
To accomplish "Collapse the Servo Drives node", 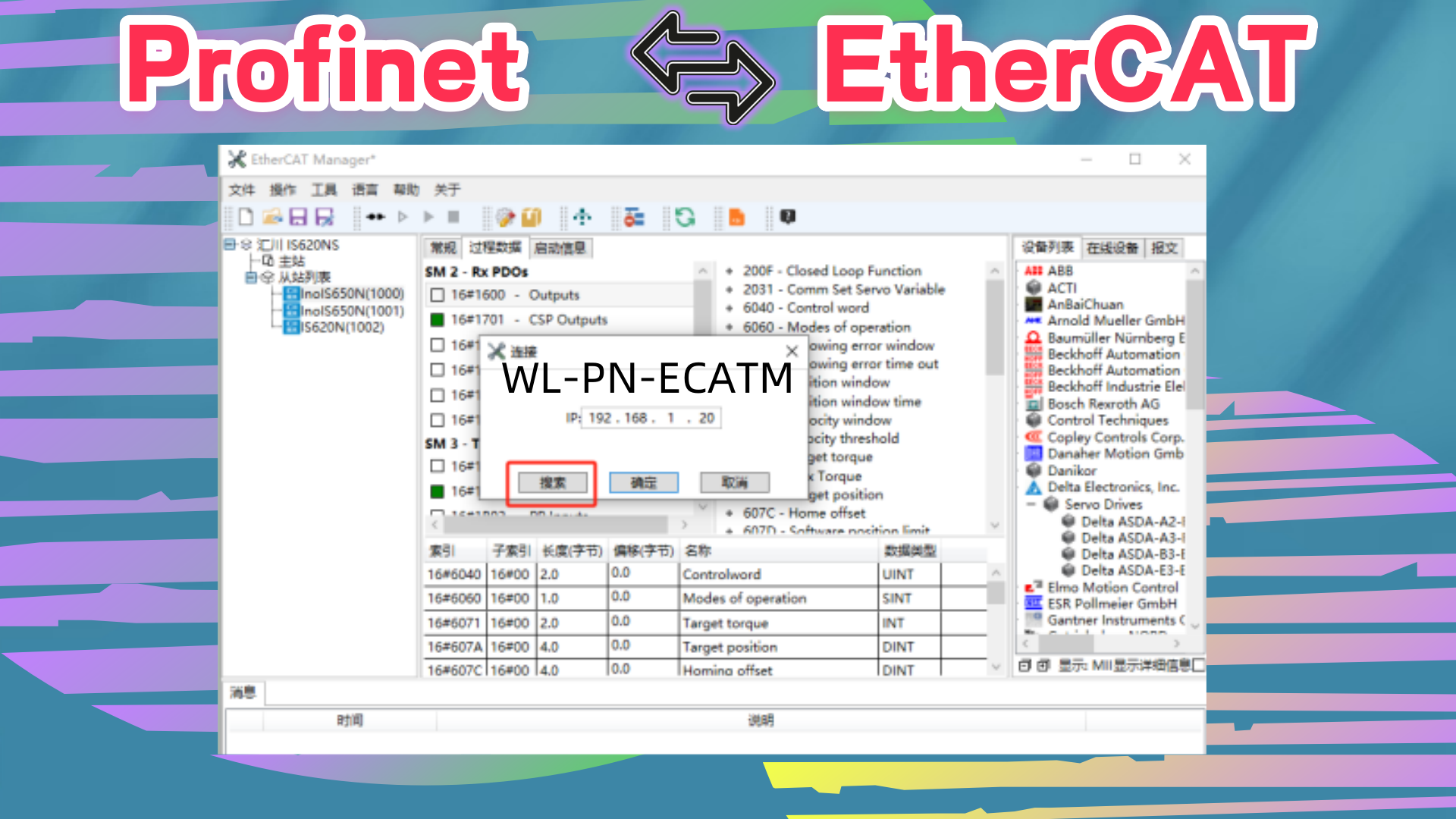I will tap(1031, 504).
